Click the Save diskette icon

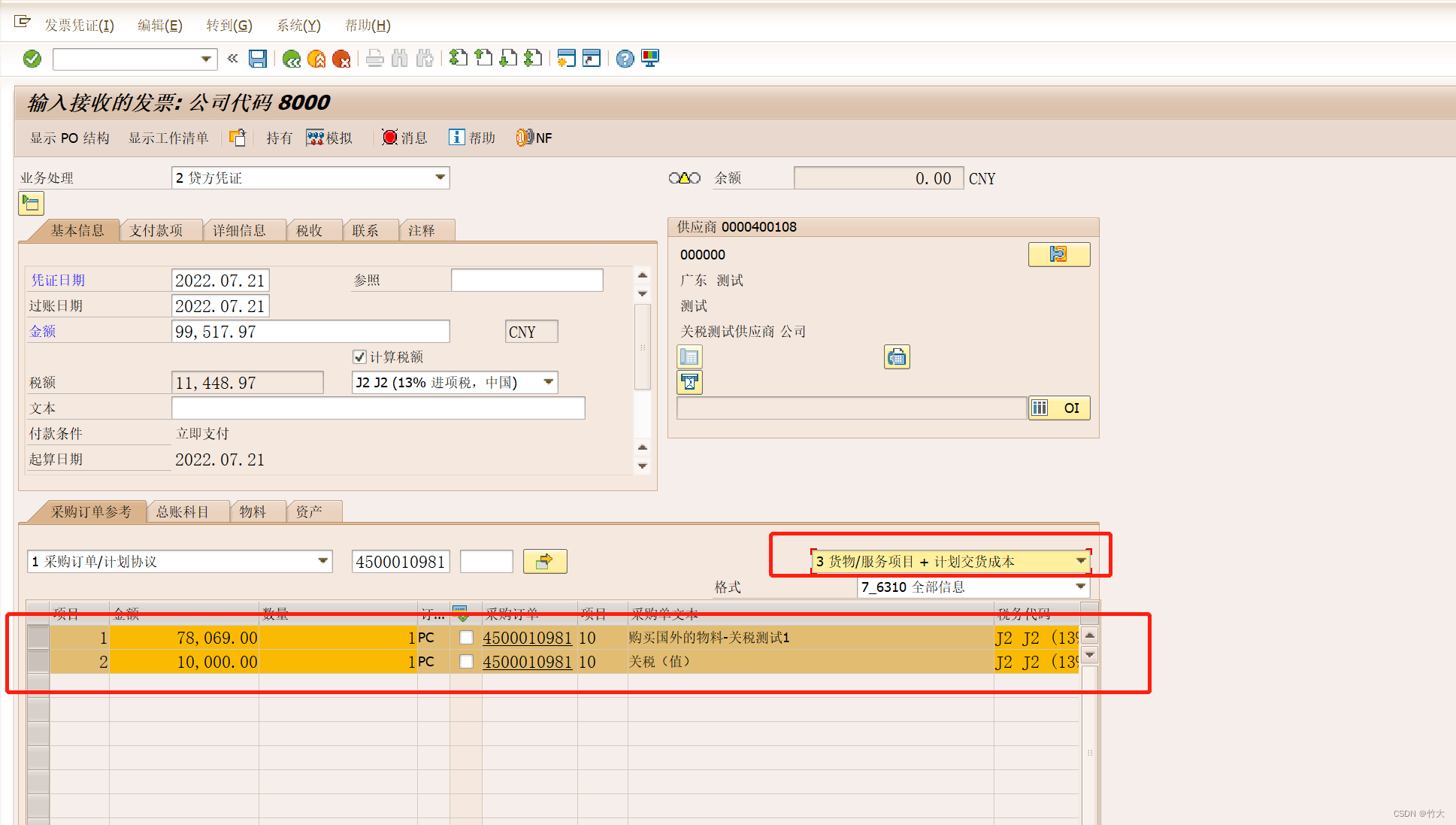pyautogui.click(x=258, y=59)
